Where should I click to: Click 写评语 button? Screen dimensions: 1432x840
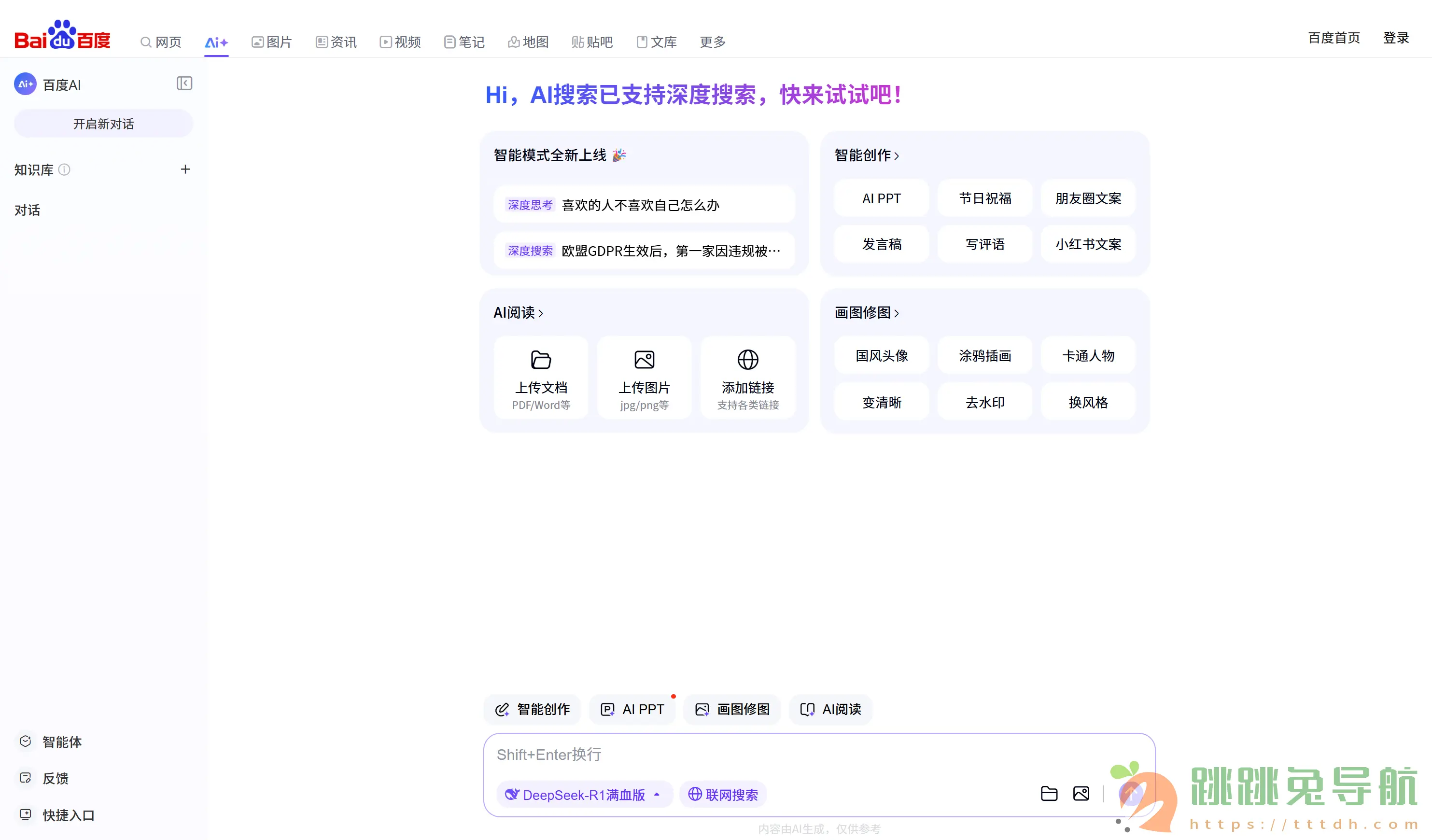pyautogui.click(x=985, y=244)
